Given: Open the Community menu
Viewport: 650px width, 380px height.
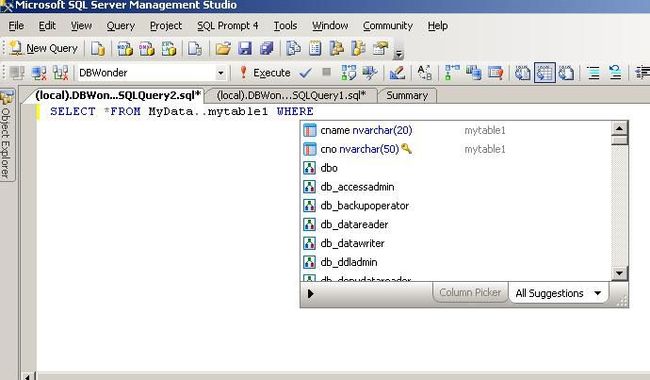Looking at the screenshot, I should pyautogui.click(x=388, y=26).
